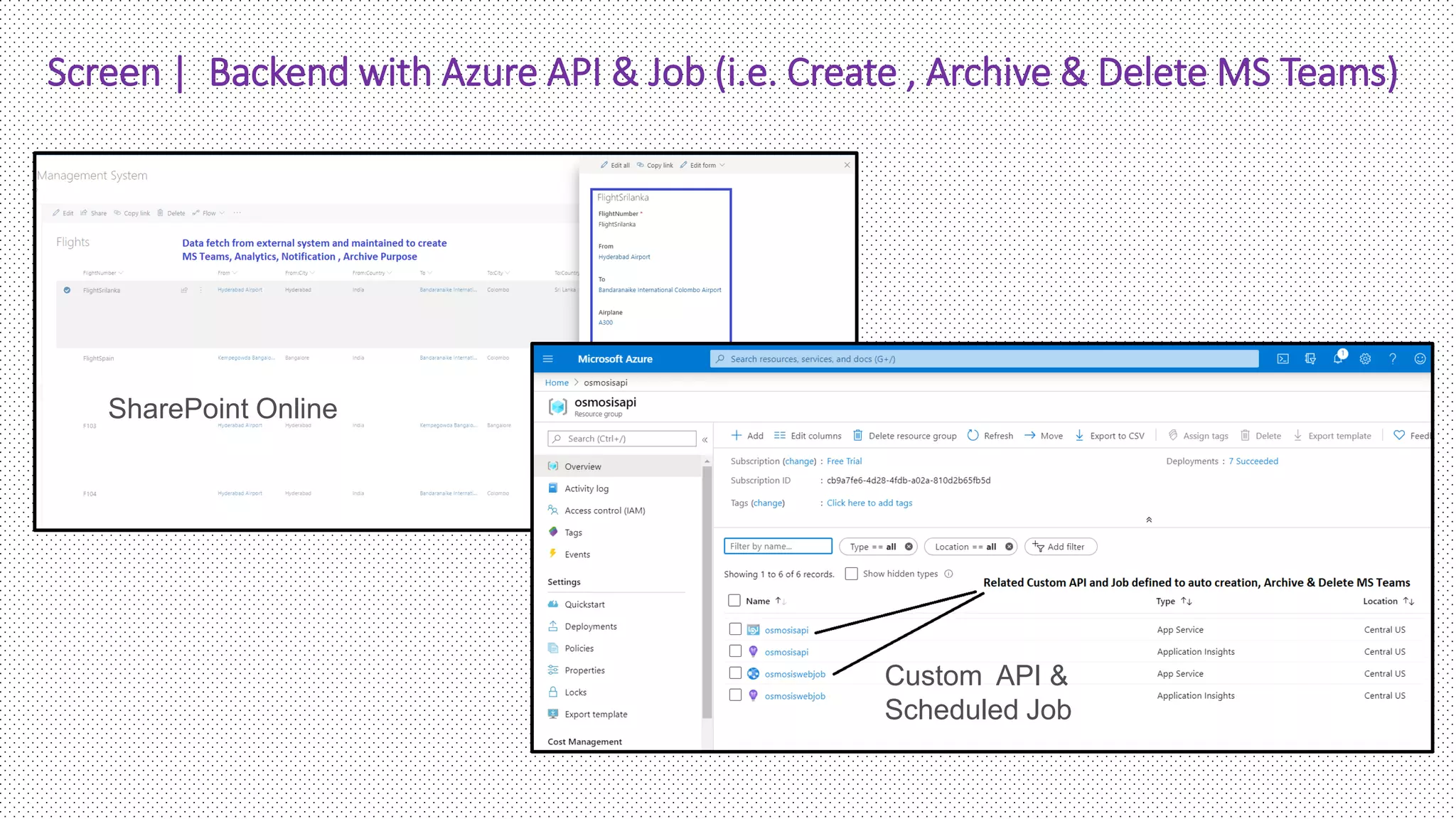Click Home breadcrumb link
Viewport: 1456px width, 819px height.
[557, 382]
